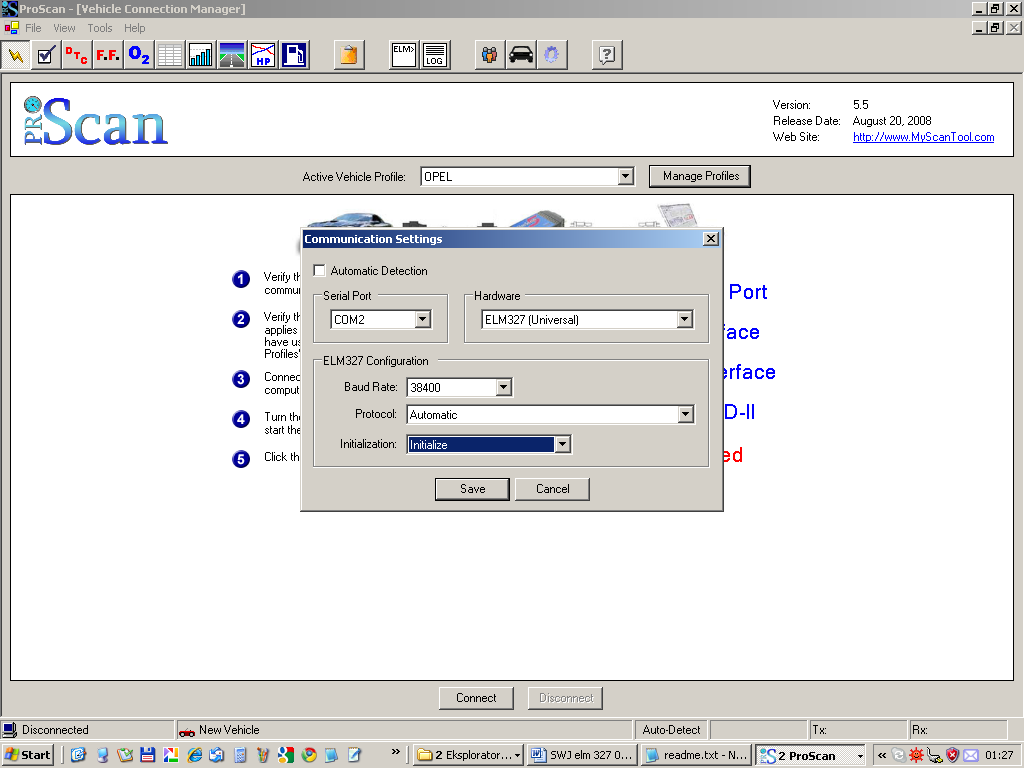Open the clipboard report tool
The width and height of the screenshot is (1024, 768).
pos(349,56)
